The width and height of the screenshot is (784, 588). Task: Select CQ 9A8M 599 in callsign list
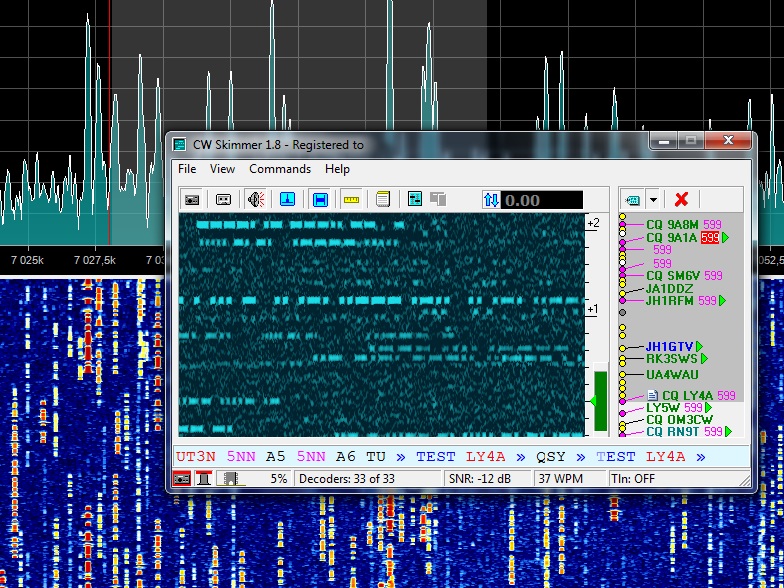click(x=684, y=224)
